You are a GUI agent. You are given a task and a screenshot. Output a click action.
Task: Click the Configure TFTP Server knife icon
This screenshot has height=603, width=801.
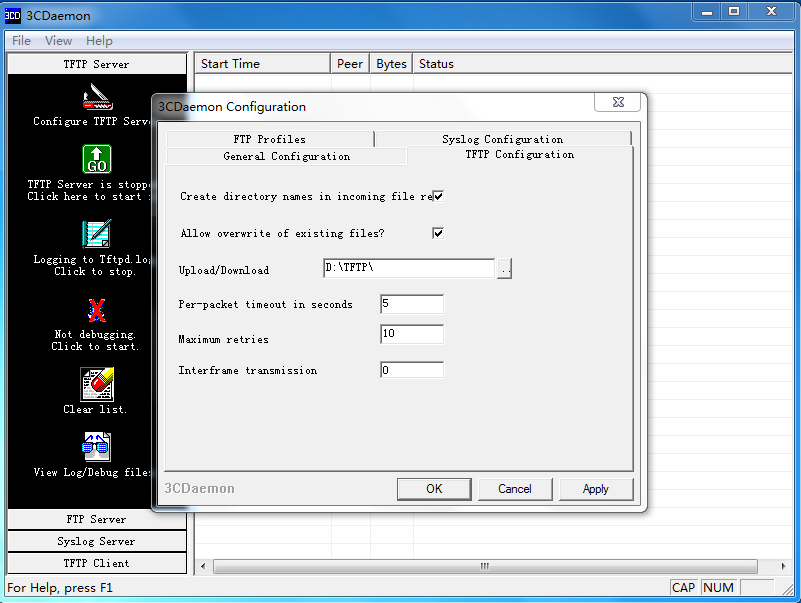[x=97, y=98]
